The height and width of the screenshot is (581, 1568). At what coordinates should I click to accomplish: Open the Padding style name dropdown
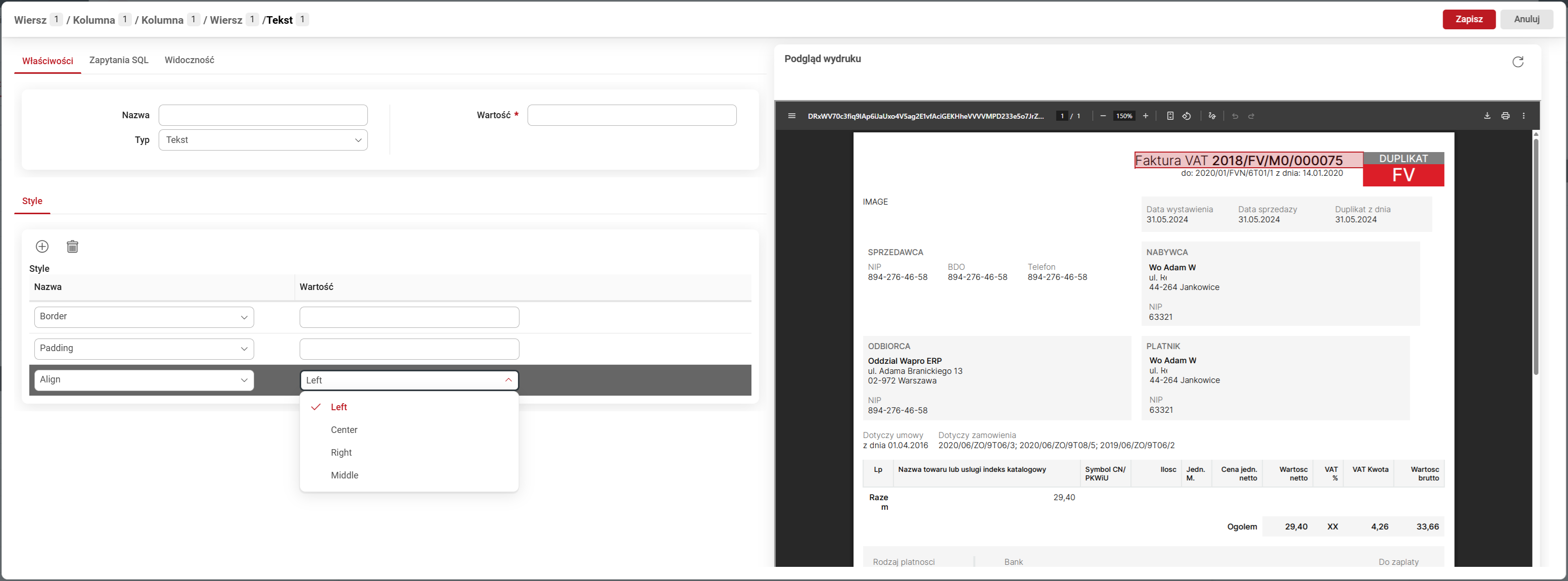tap(144, 349)
